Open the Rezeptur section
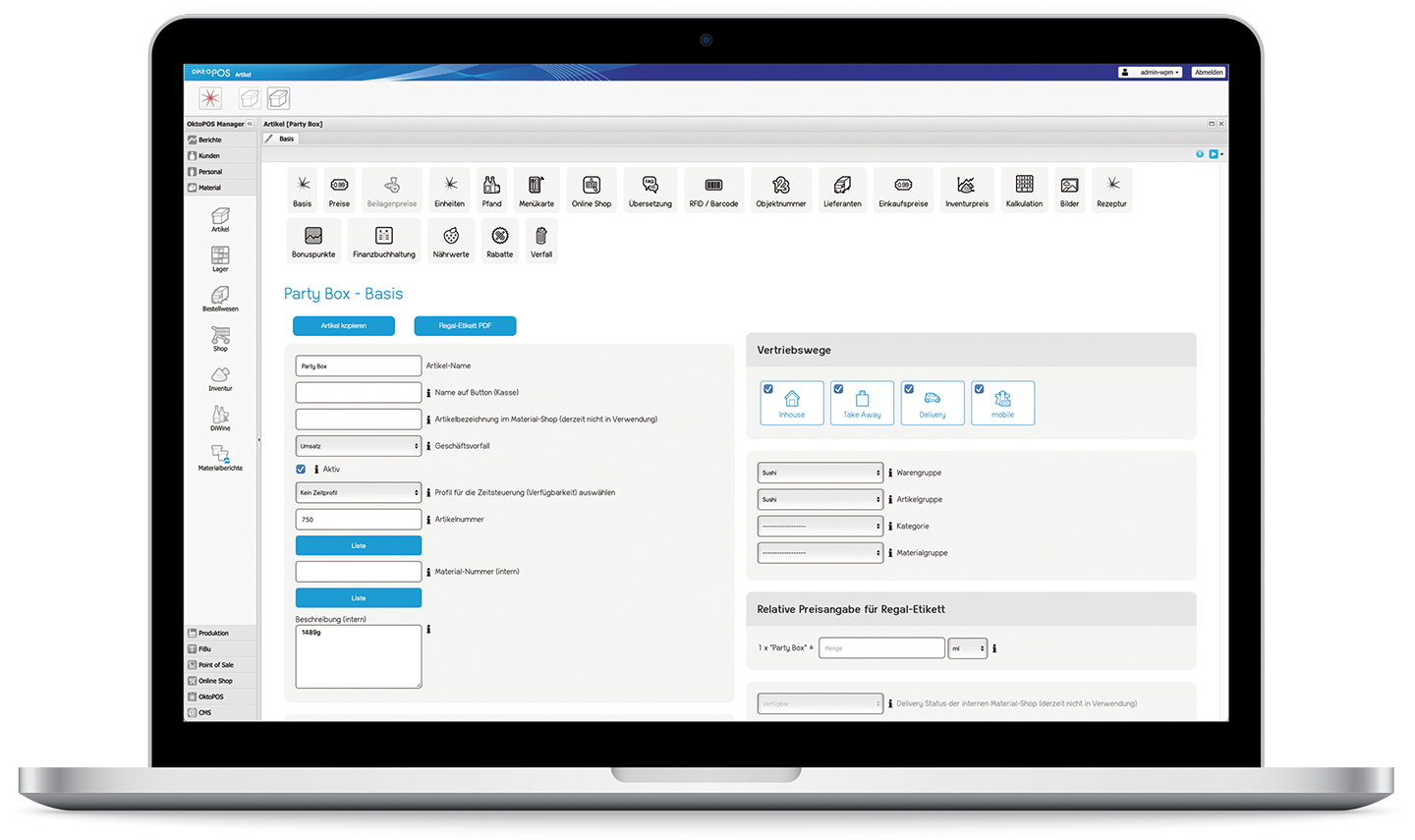1415x840 pixels. (x=1111, y=190)
